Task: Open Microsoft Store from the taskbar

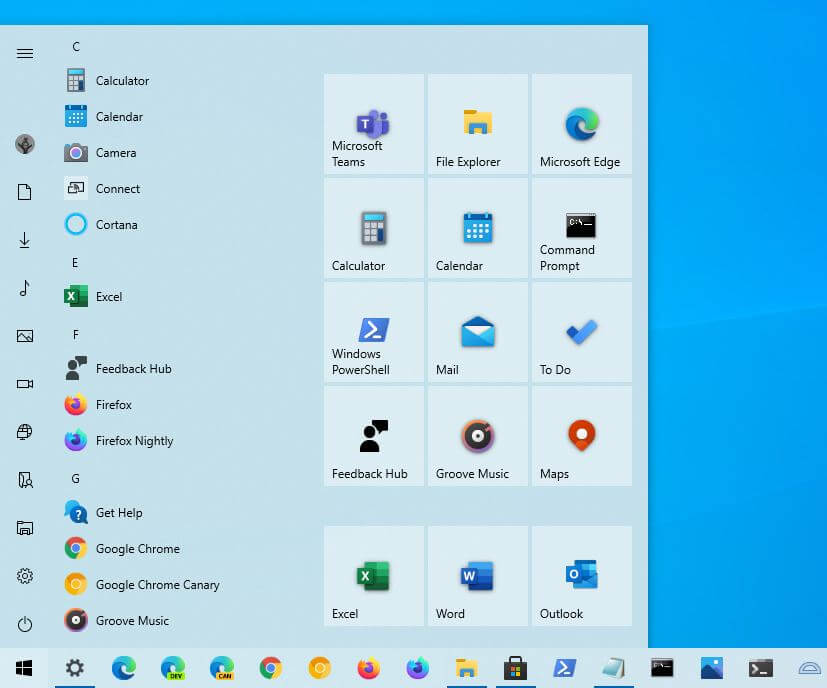Action: point(515,668)
